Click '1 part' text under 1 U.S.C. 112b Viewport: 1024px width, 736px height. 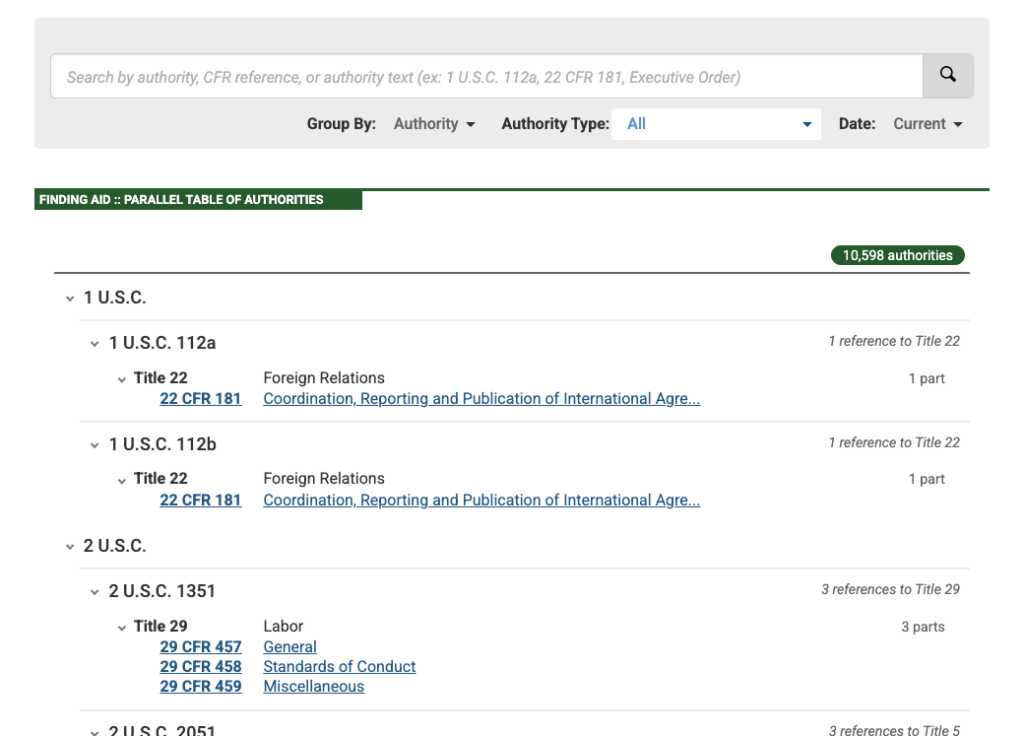click(x=927, y=479)
